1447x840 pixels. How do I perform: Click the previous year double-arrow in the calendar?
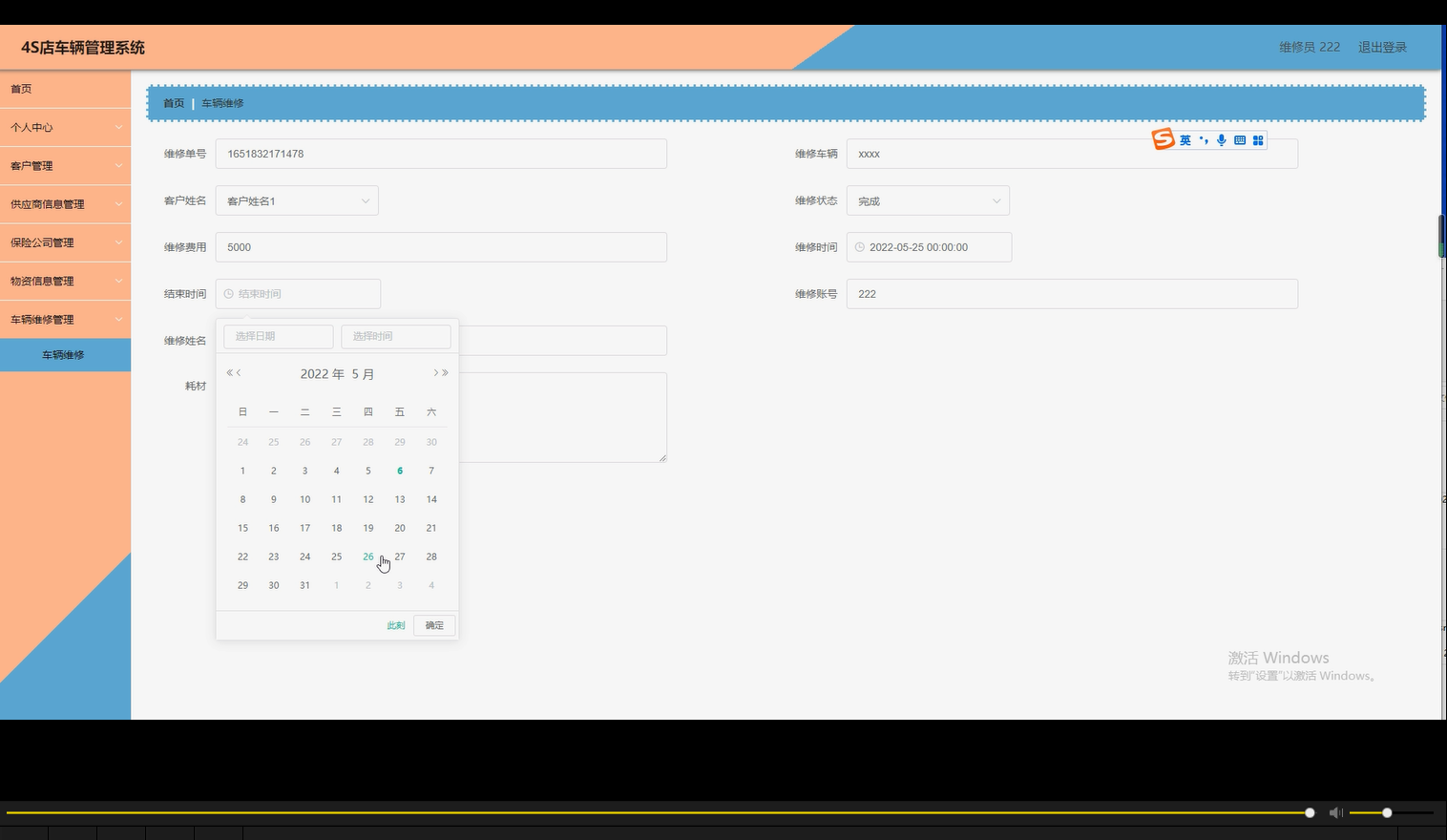(x=229, y=373)
